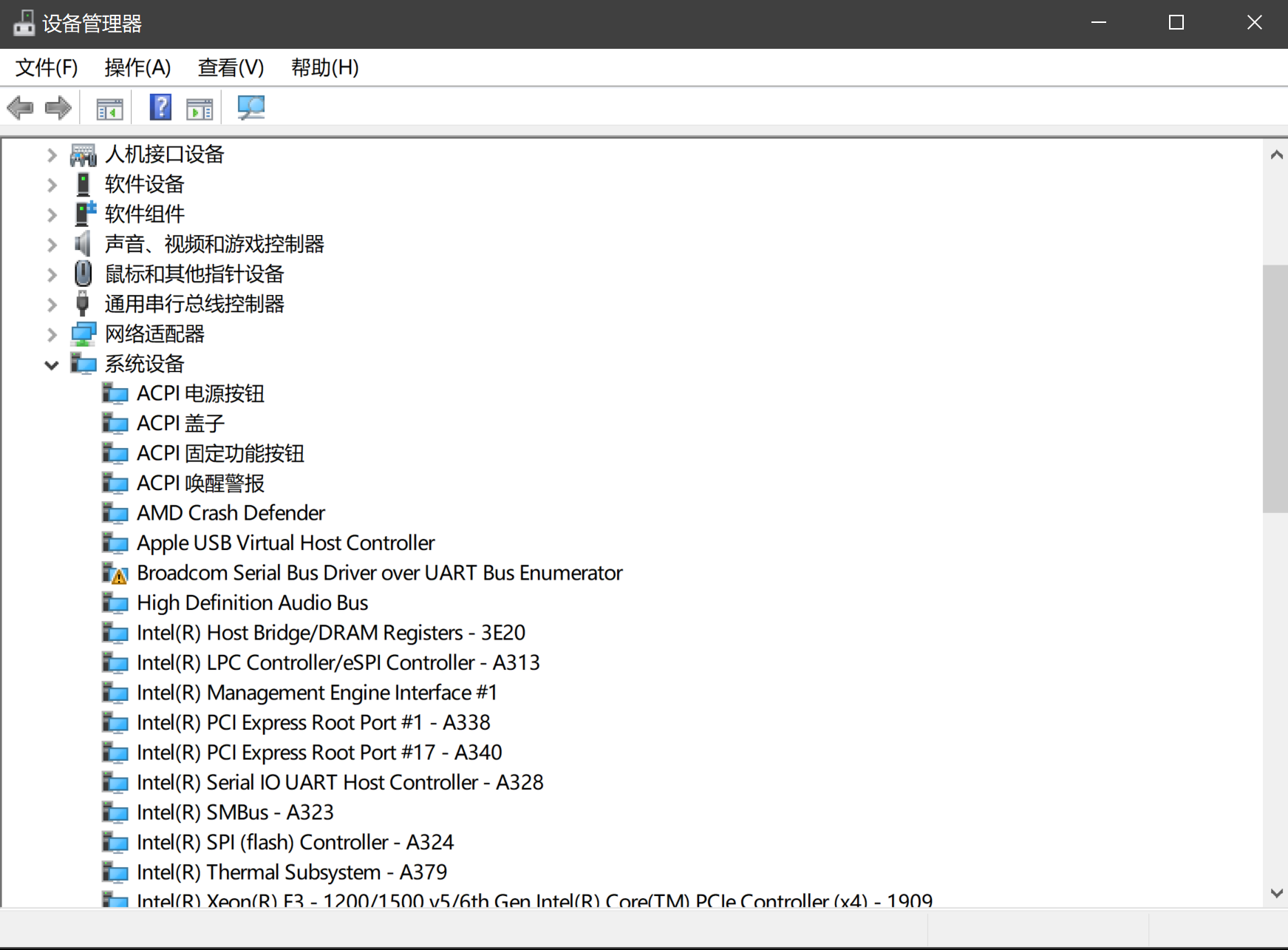Screen dimensions: 1288x950
Task: Select Intel(R) LPC Controller/eSPI Controller - A313
Action: pos(338,662)
